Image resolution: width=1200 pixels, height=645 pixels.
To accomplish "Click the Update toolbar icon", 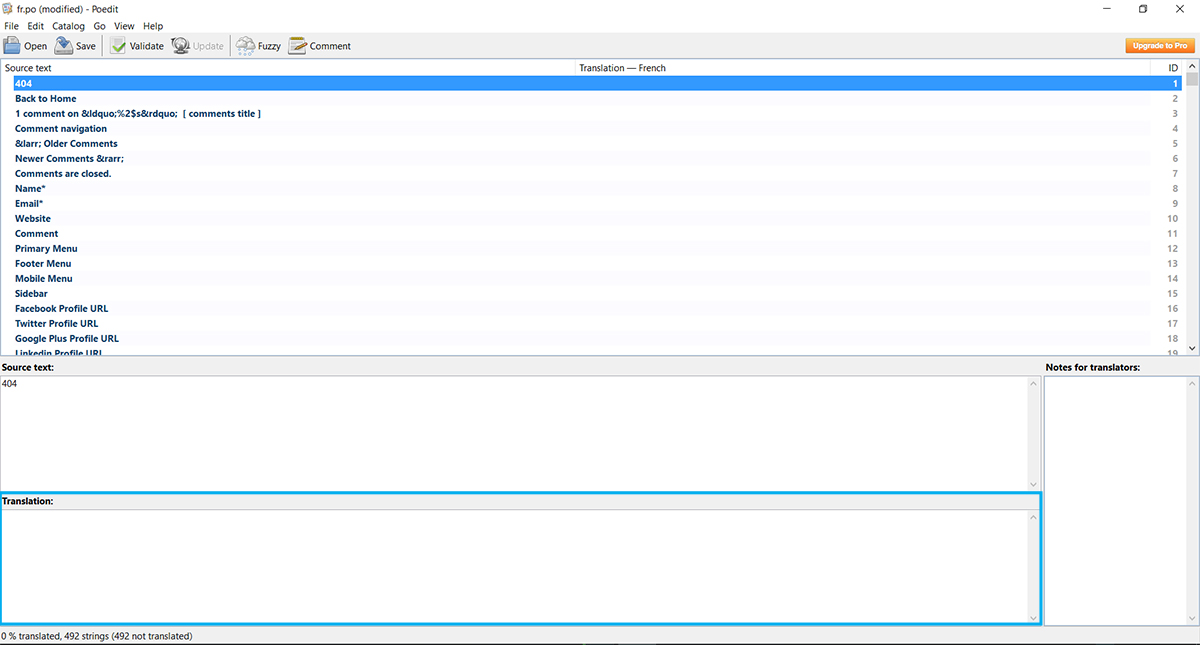I will [x=198, y=46].
